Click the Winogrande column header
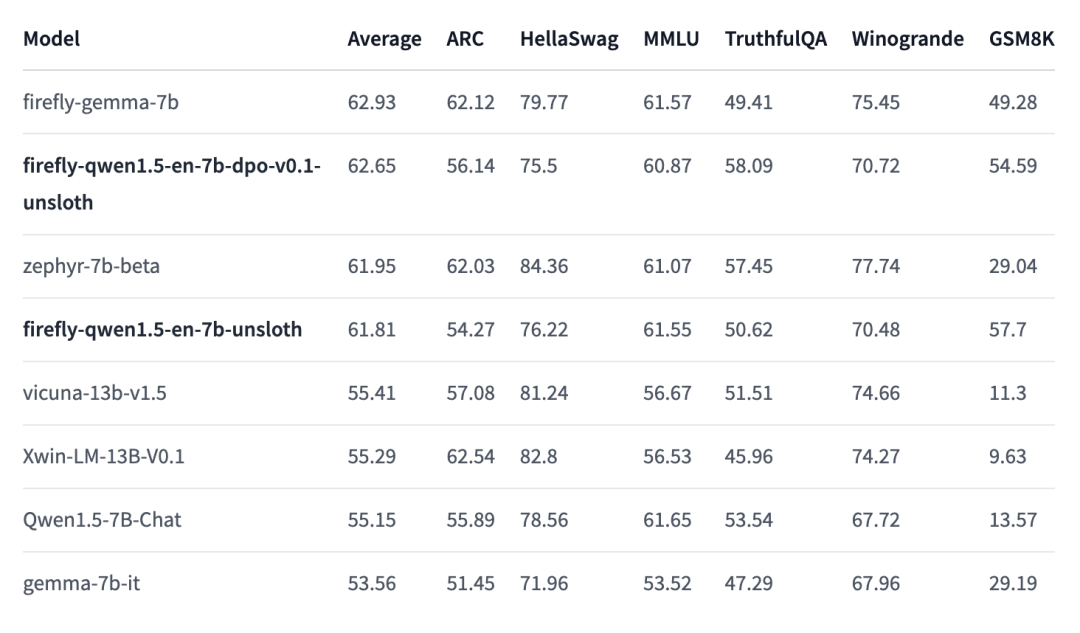This screenshot has height=633, width=1080. pyautogui.click(x=907, y=40)
